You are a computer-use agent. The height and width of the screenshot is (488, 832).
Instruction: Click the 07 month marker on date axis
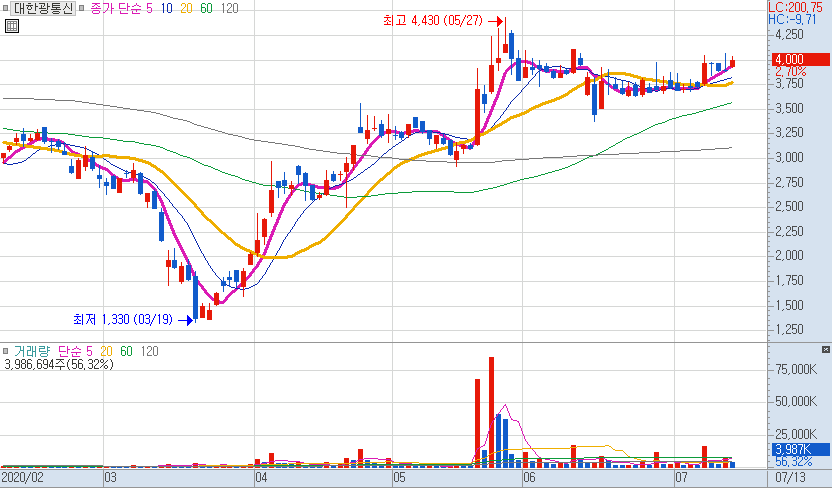[x=681, y=477]
